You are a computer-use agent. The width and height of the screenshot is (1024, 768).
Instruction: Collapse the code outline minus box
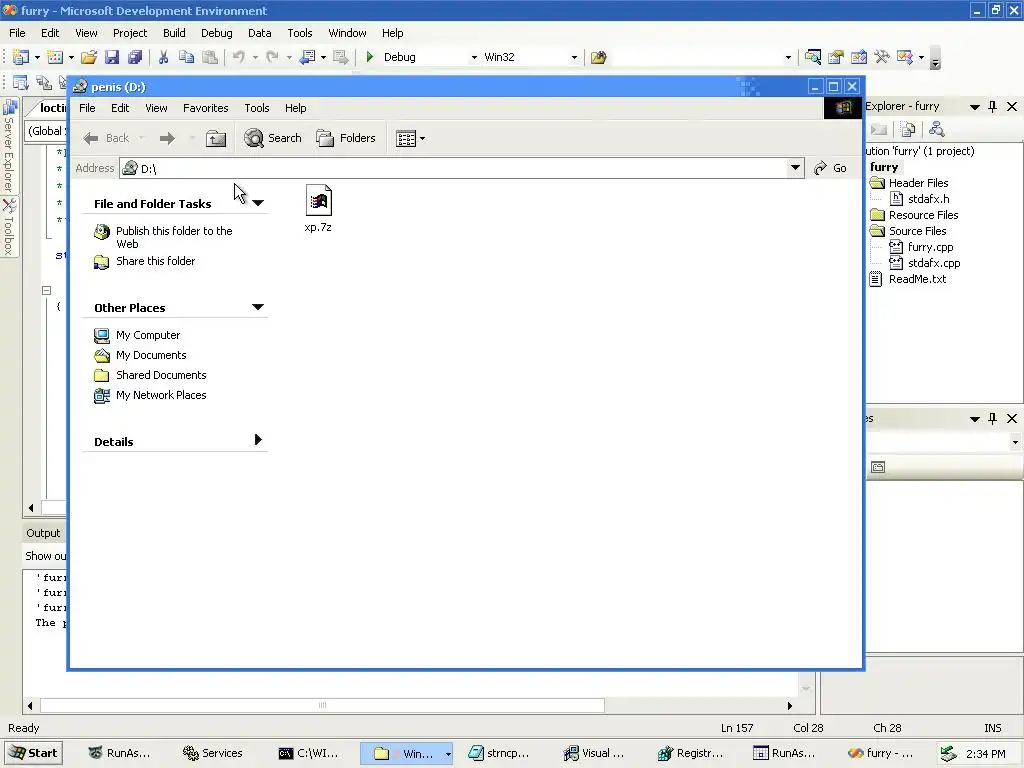pos(46,290)
